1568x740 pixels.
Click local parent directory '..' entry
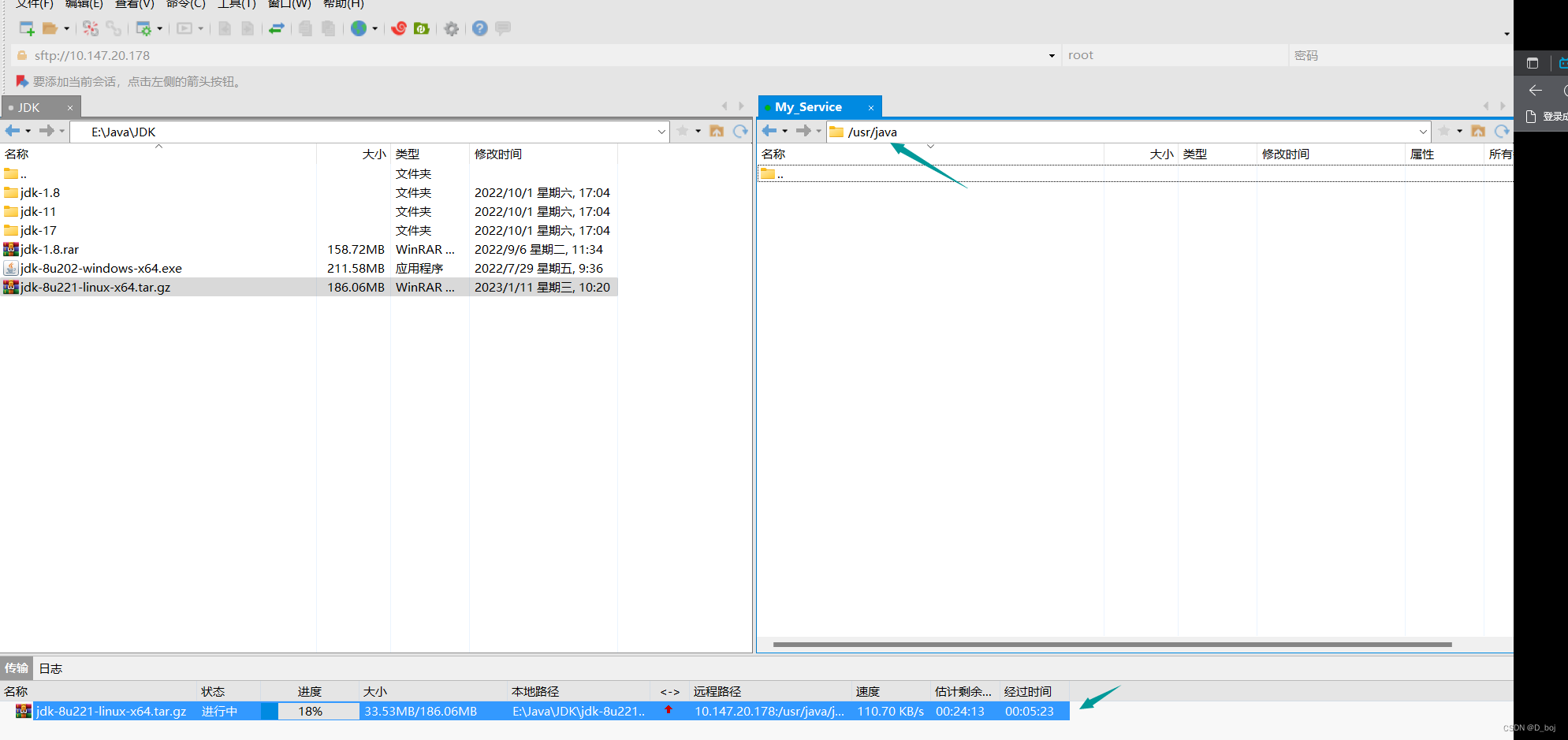tap(16, 174)
